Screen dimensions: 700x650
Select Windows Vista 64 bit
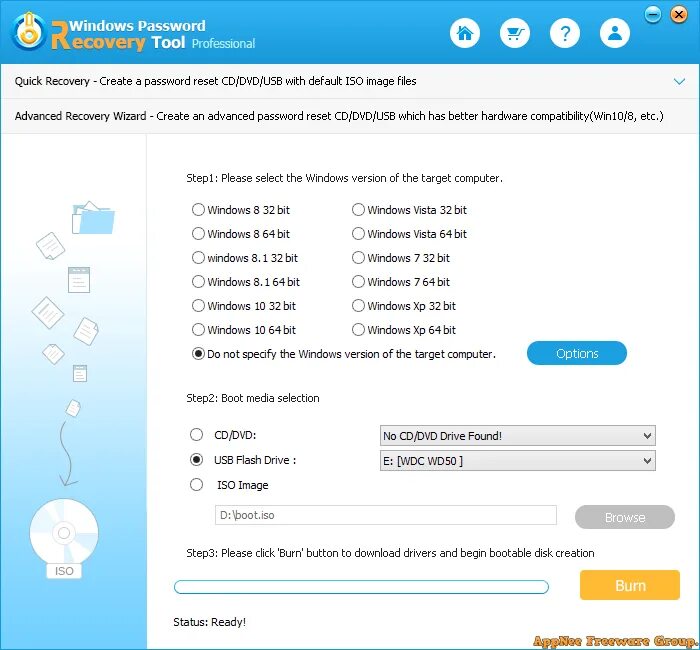pos(409,234)
